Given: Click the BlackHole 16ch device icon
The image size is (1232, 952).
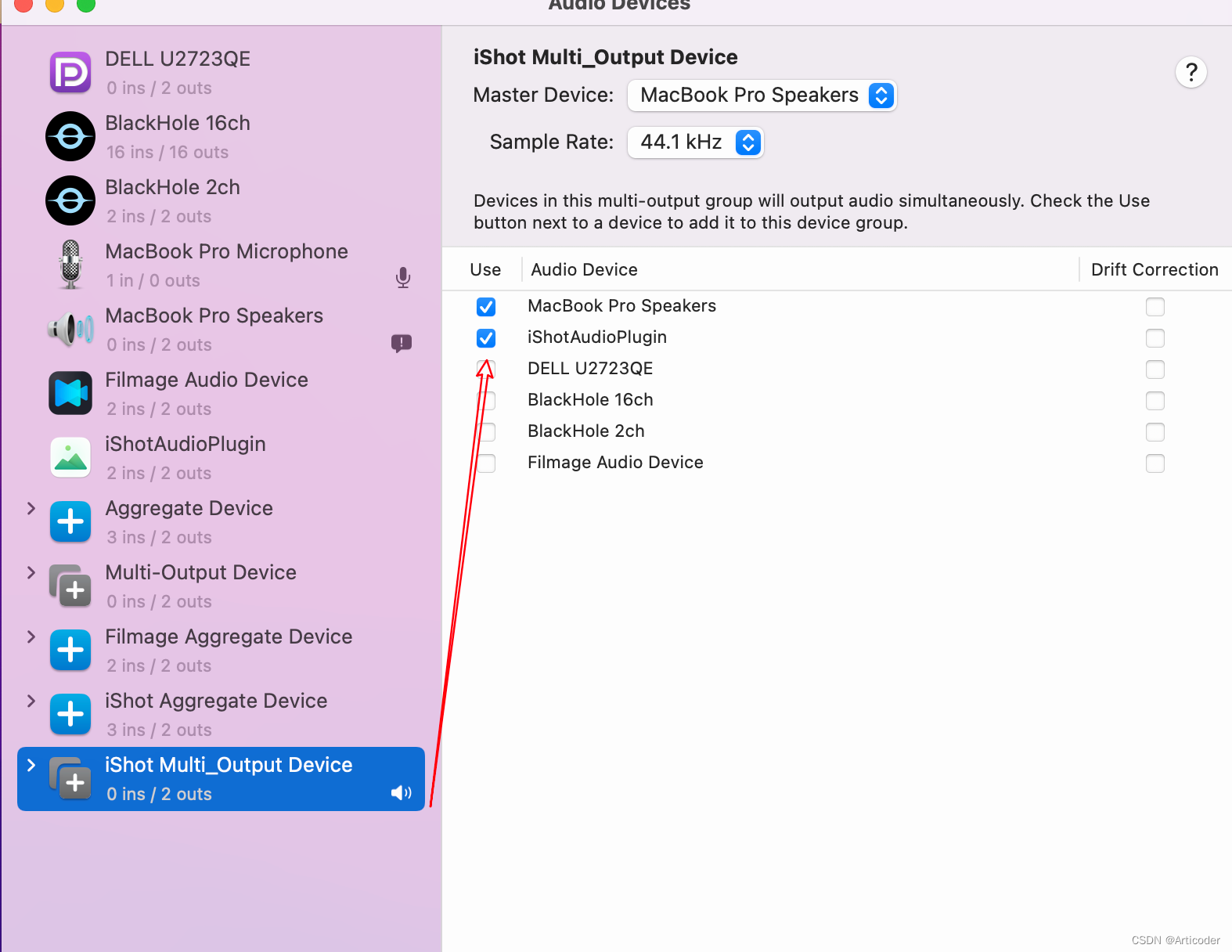Looking at the screenshot, I should pos(70,137).
